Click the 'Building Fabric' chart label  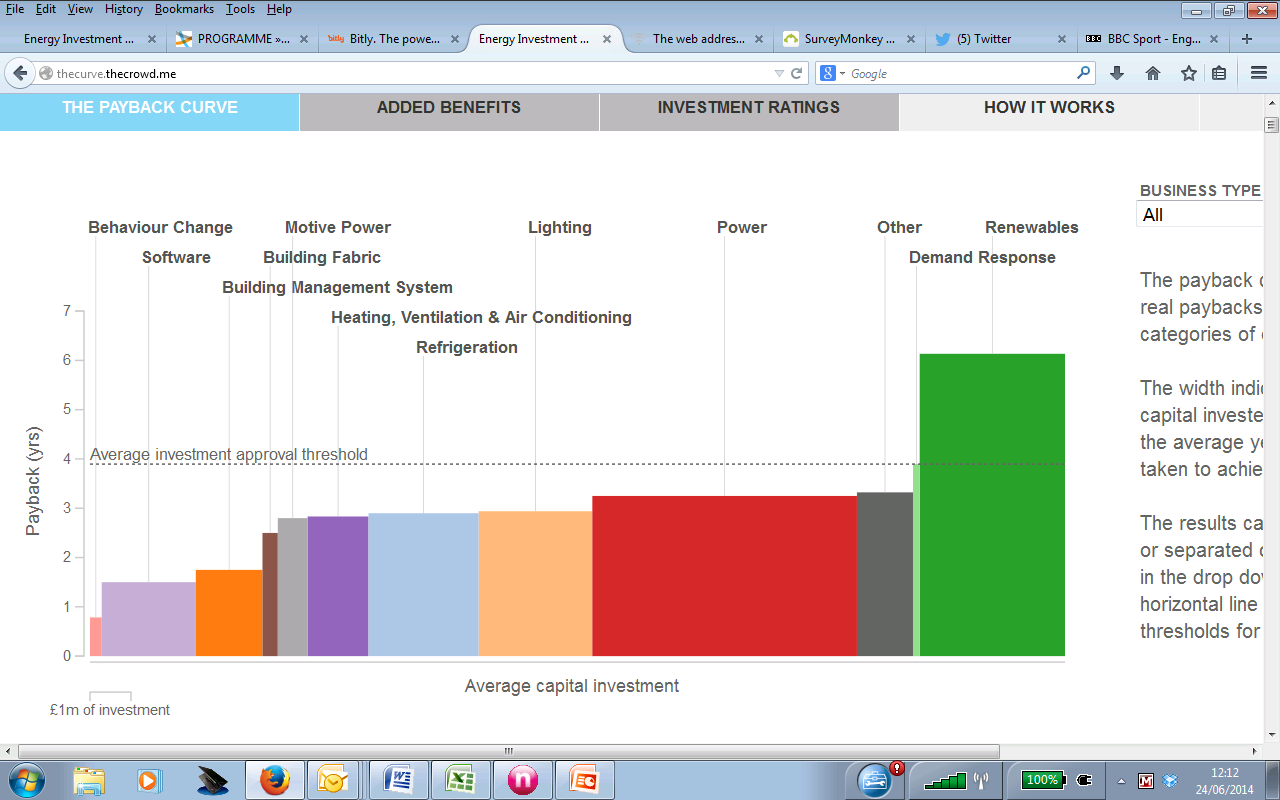click(322, 257)
